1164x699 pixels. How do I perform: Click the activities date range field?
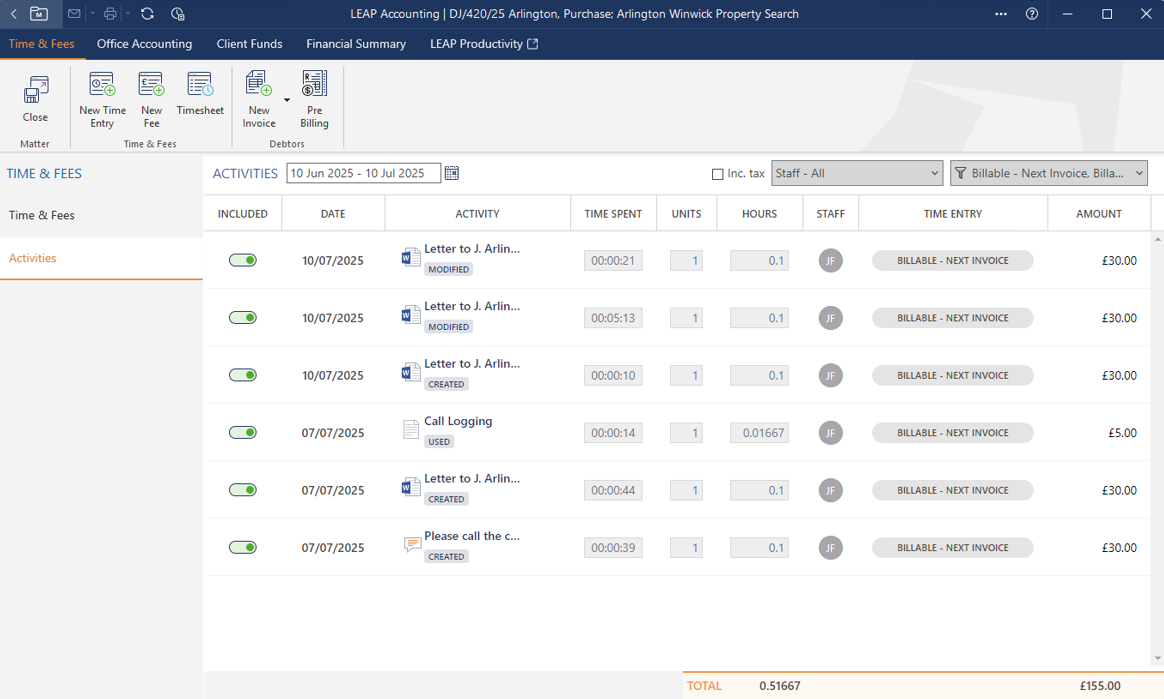point(363,174)
